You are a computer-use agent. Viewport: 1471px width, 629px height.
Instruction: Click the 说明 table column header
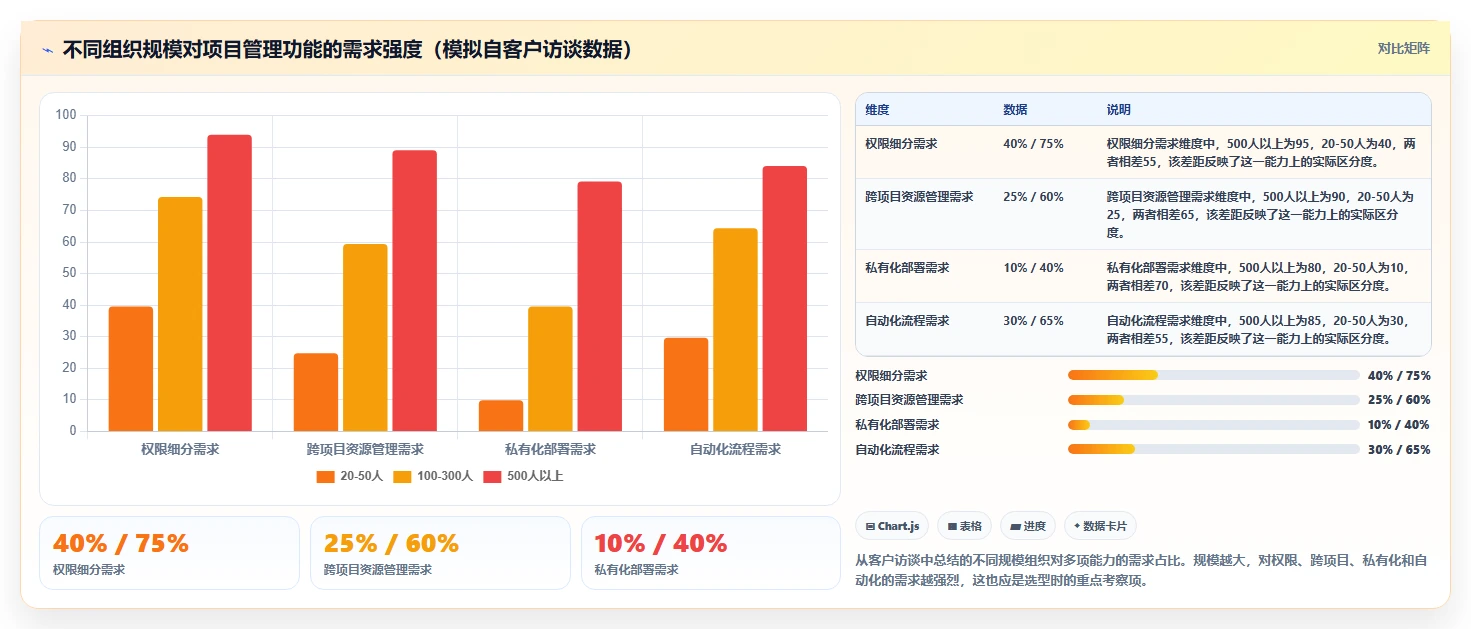pos(1119,110)
